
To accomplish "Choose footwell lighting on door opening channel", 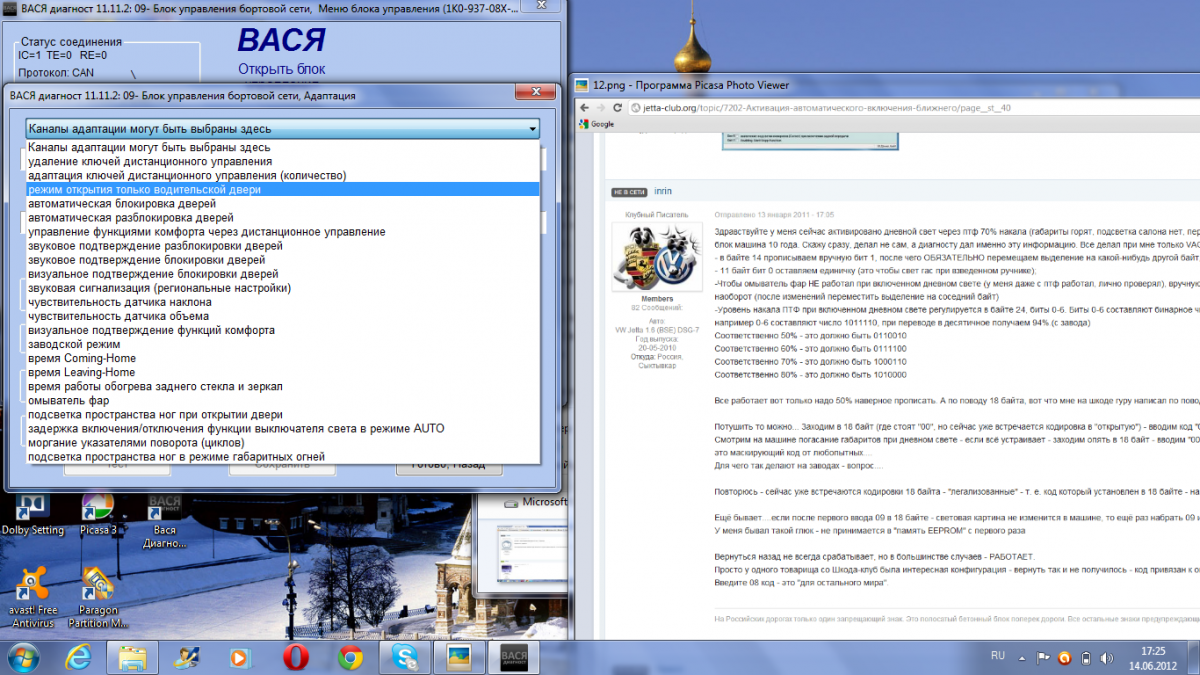I will tap(282, 414).
